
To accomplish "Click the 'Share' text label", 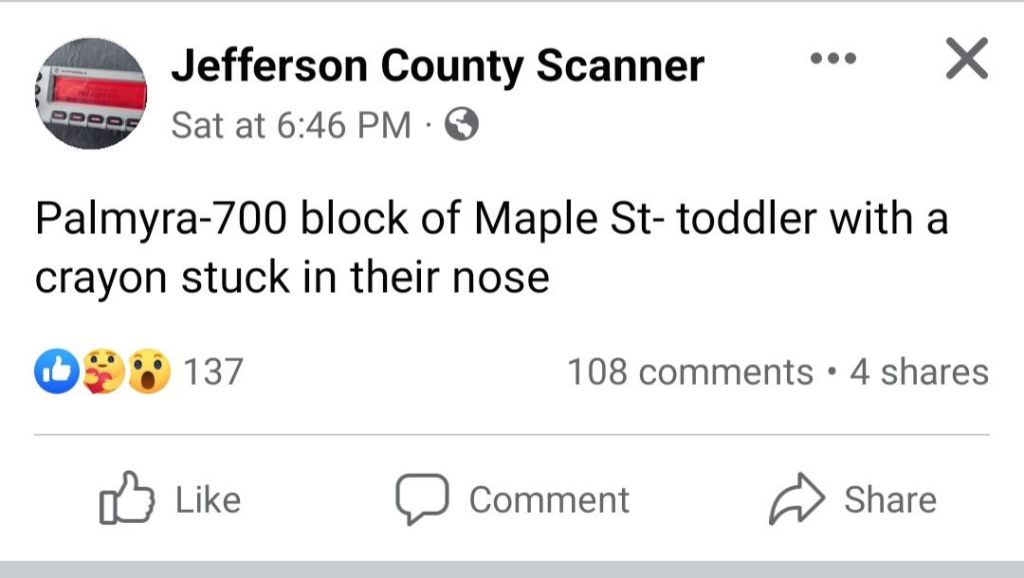I will [890, 500].
